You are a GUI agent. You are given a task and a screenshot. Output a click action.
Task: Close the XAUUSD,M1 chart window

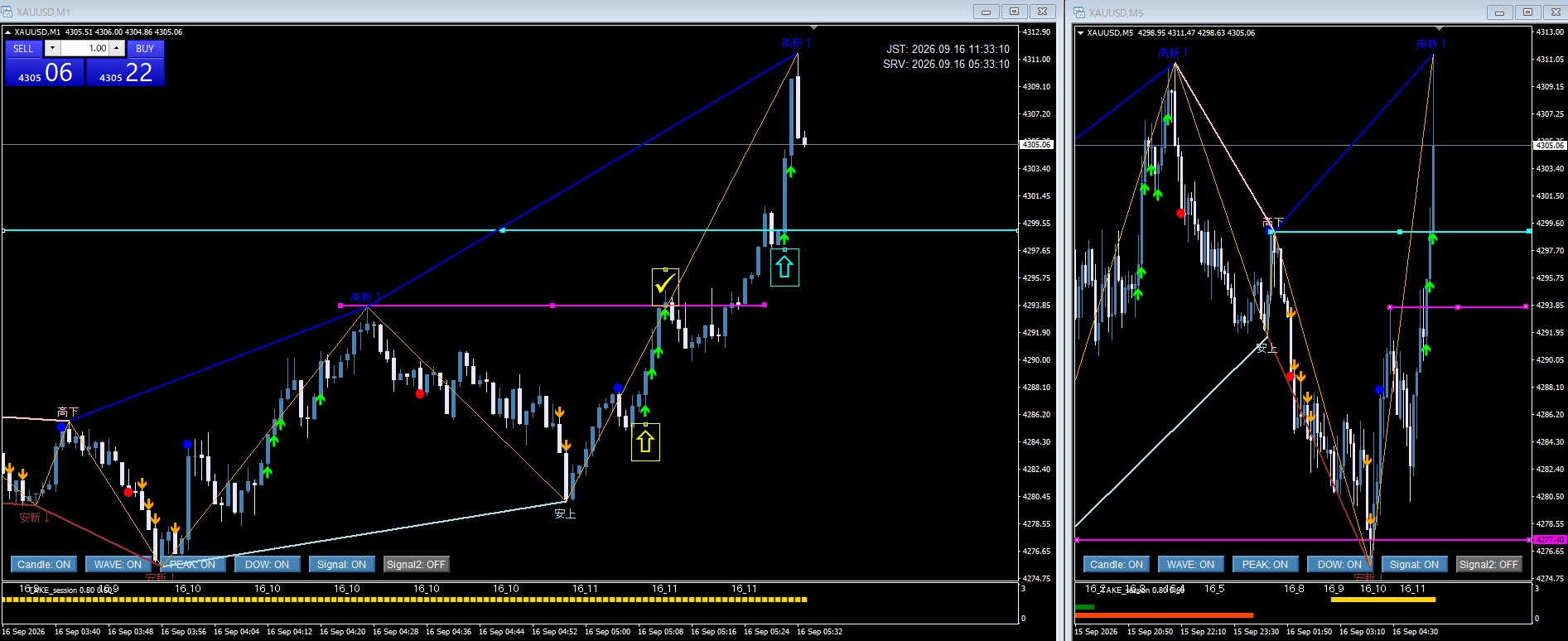coord(1042,12)
